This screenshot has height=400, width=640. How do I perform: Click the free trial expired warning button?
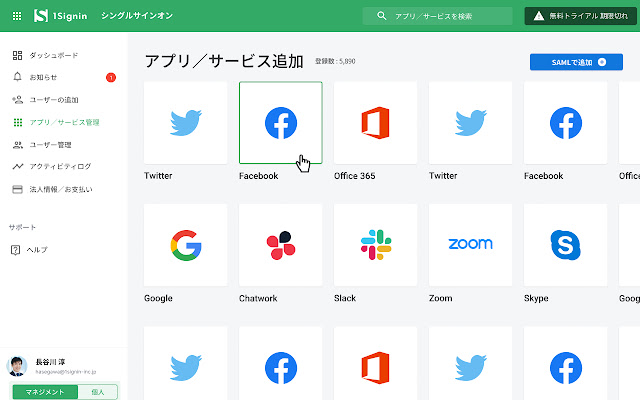(580, 16)
